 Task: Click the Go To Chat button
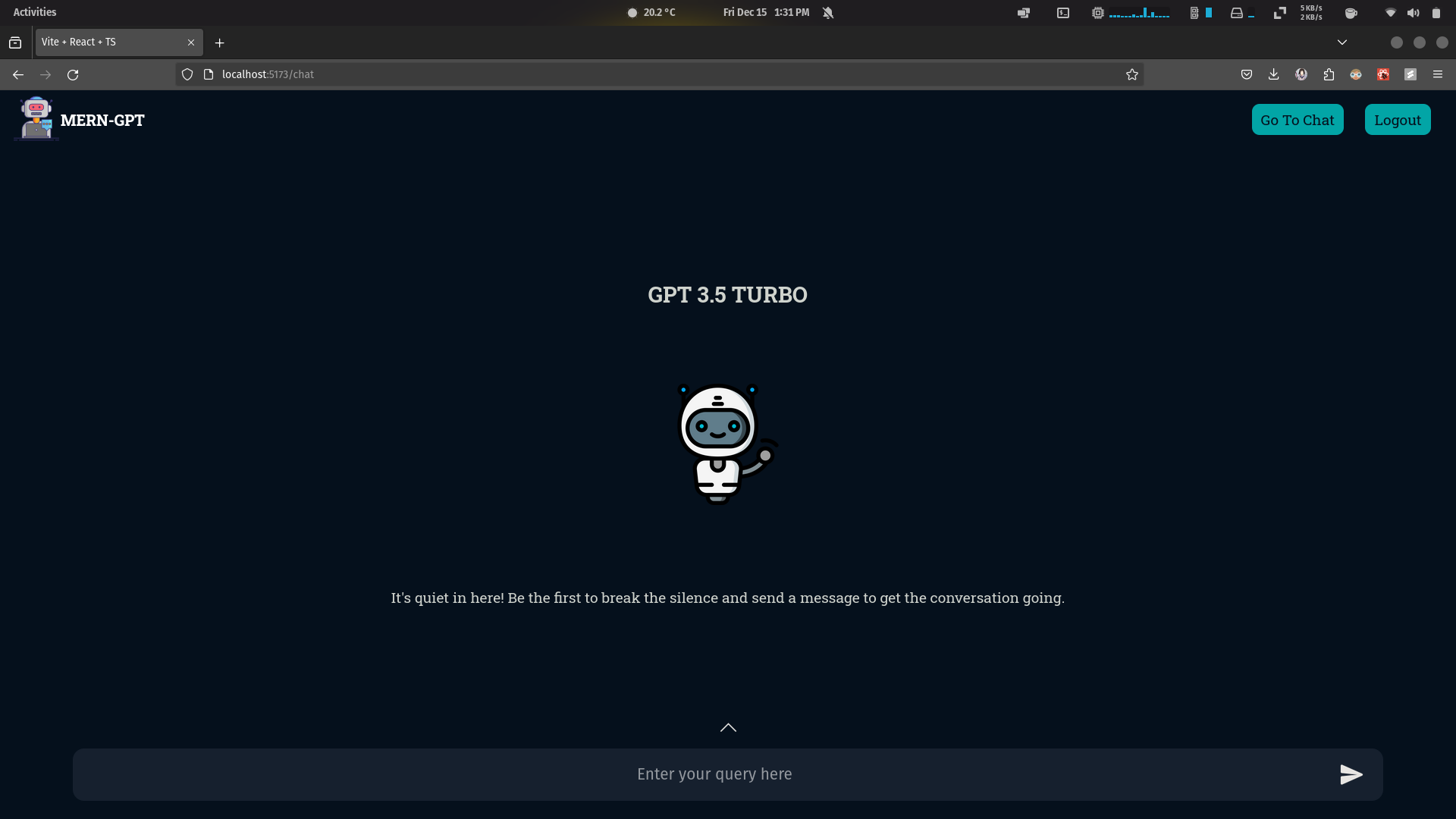tap(1297, 119)
